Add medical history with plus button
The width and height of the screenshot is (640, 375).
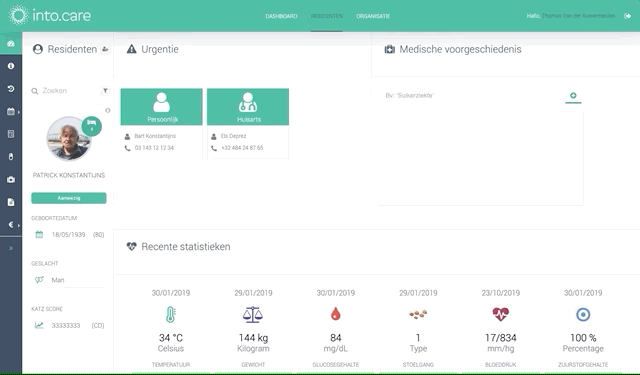573,95
